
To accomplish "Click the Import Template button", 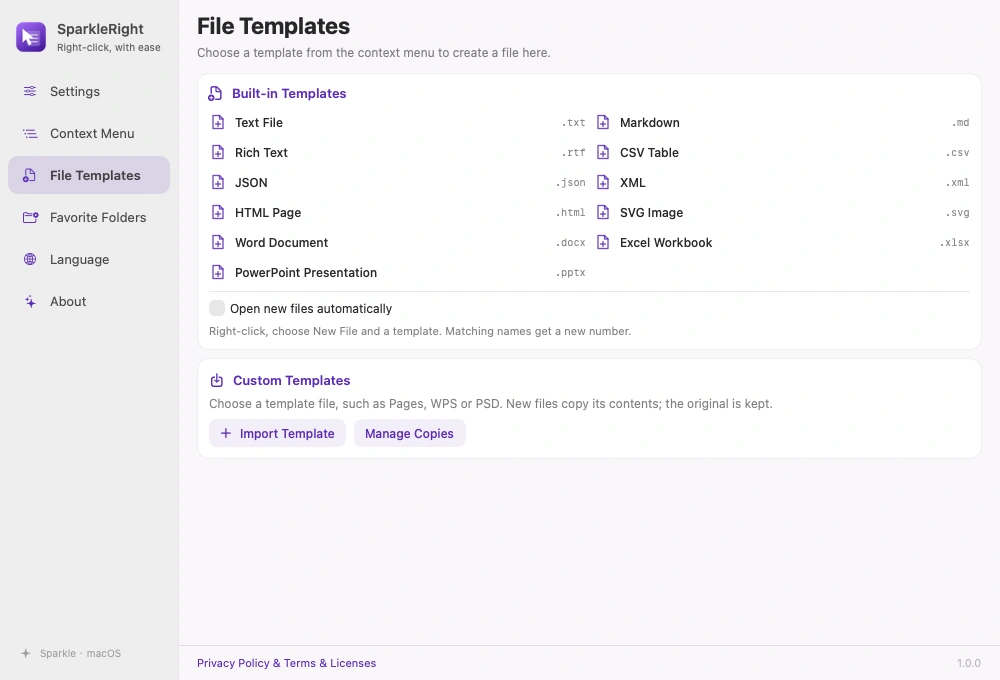I will coord(277,433).
